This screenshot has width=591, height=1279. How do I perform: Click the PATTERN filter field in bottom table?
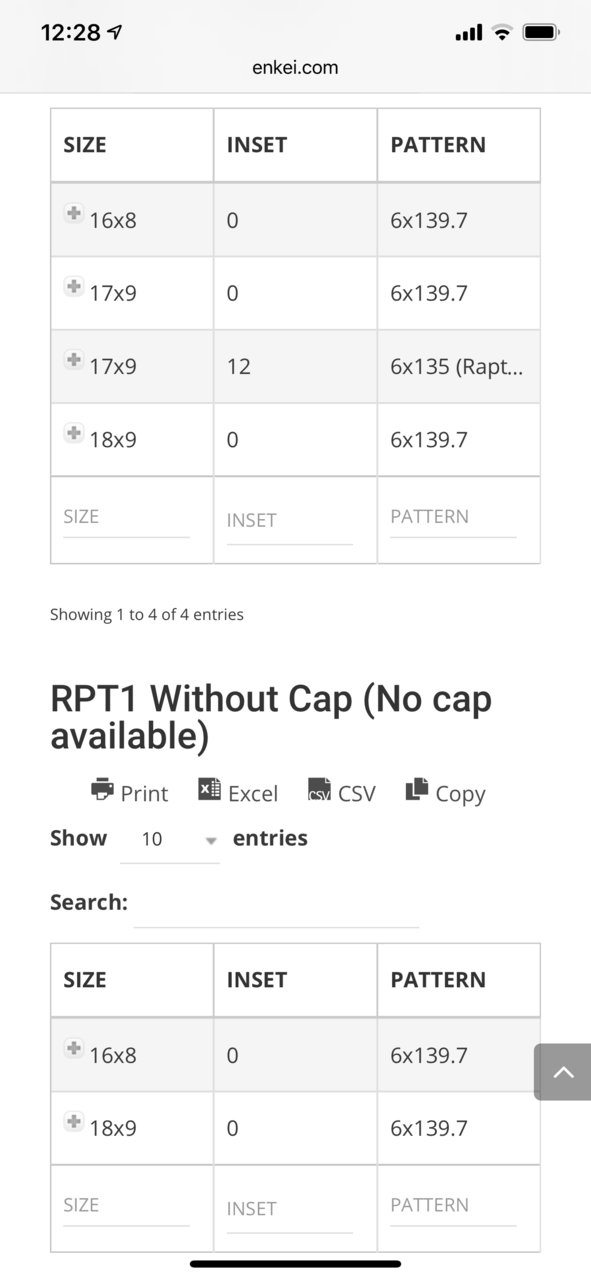(453, 1206)
